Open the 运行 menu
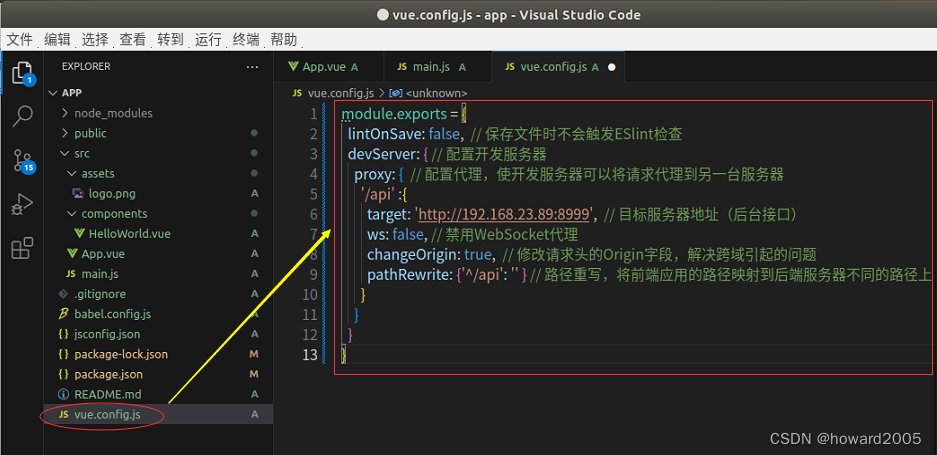This screenshot has height=455, width=937. (208, 40)
